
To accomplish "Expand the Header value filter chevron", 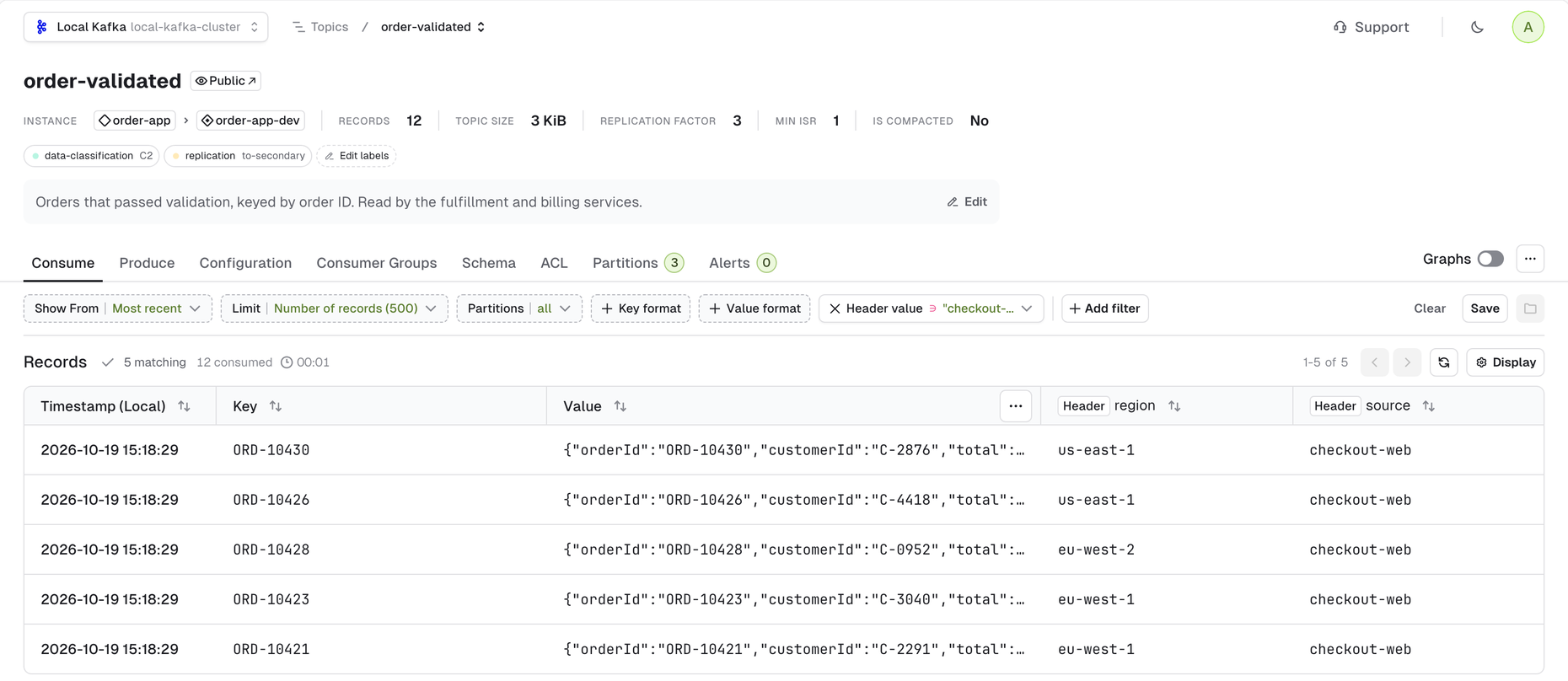I will pyautogui.click(x=1027, y=308).
